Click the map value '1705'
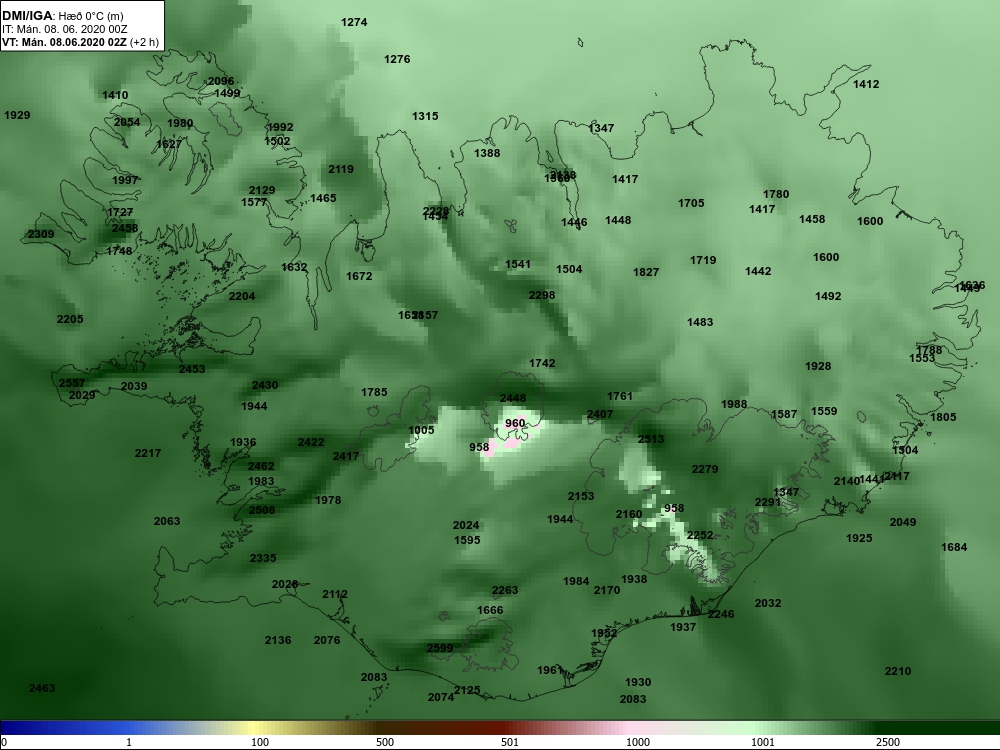The width and height of the screenshot is (1000, 750). pos(691,203)
